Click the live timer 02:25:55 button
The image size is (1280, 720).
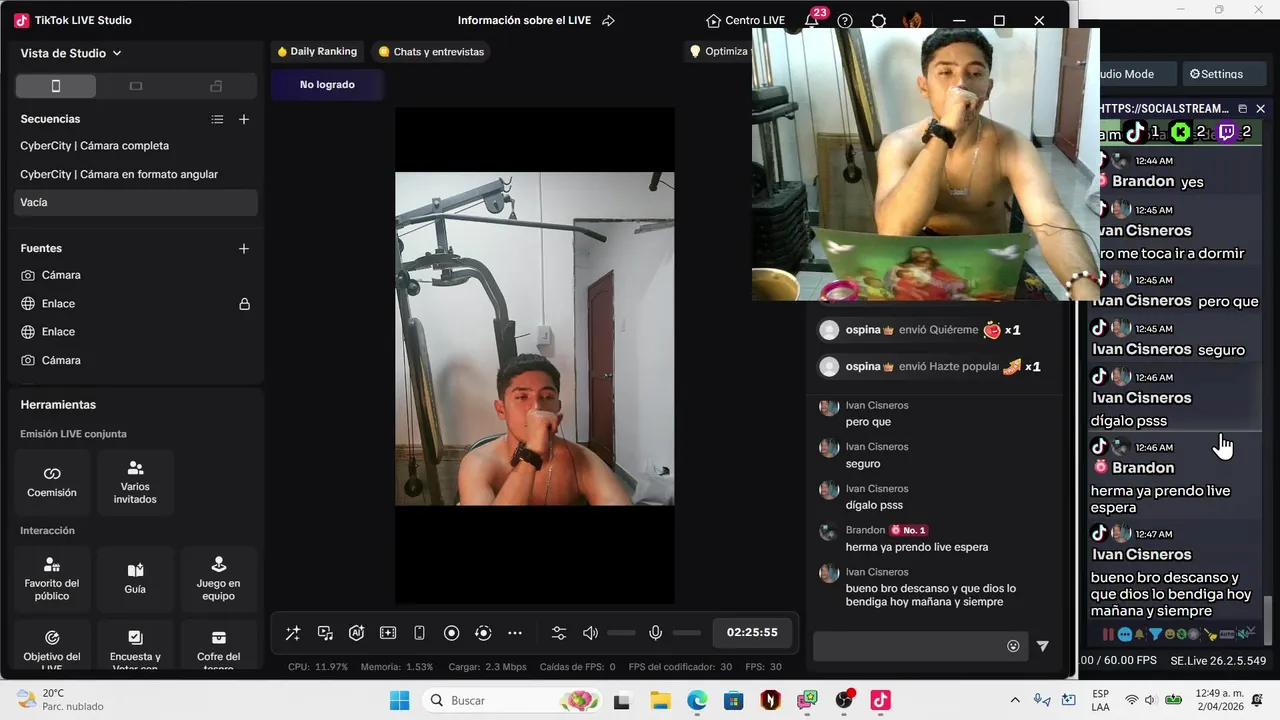(x=752, y=633)
